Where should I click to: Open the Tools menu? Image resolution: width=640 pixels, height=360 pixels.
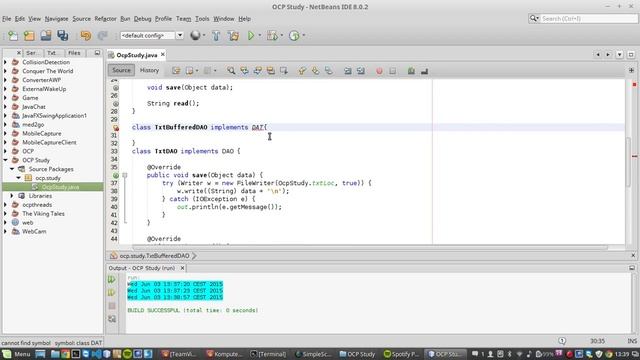[202, 19]
